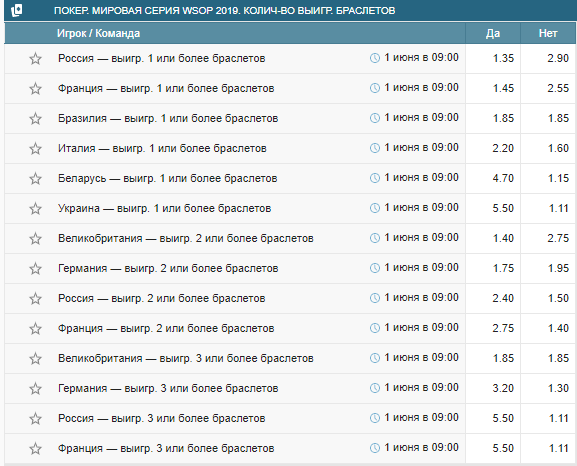Select the Да column header
This screenshot has width=577, height=466.
(x=493, y=33)
